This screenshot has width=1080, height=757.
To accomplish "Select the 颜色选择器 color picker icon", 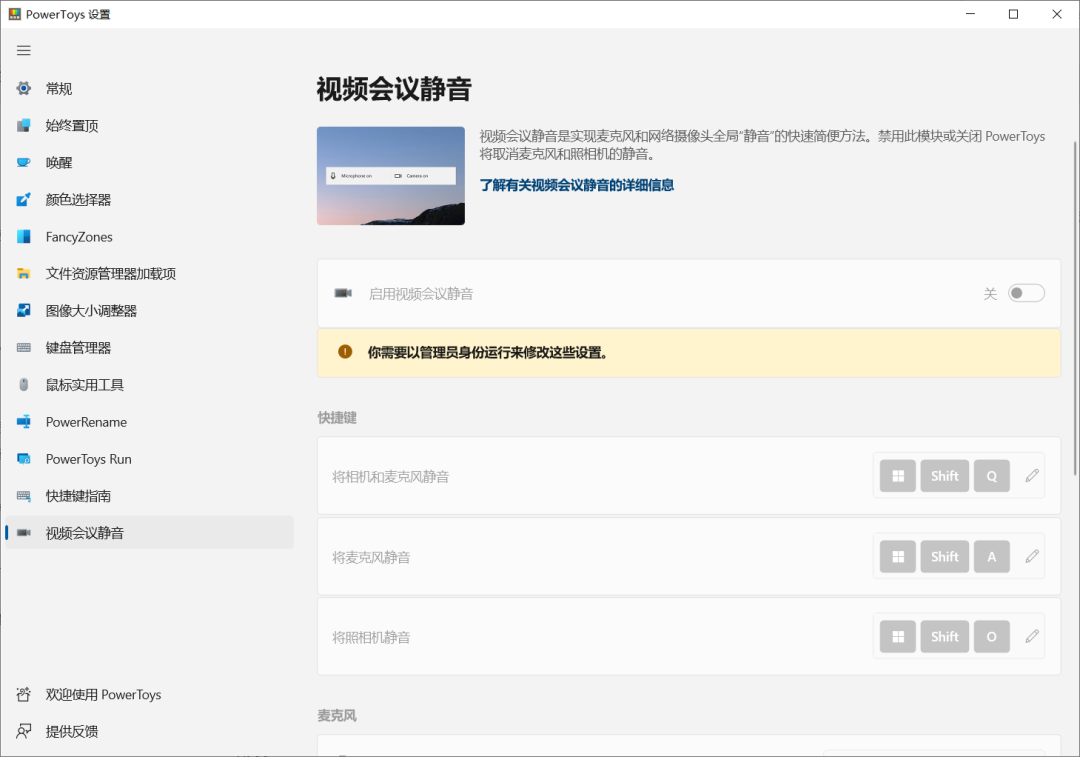I will click(24, 200).
